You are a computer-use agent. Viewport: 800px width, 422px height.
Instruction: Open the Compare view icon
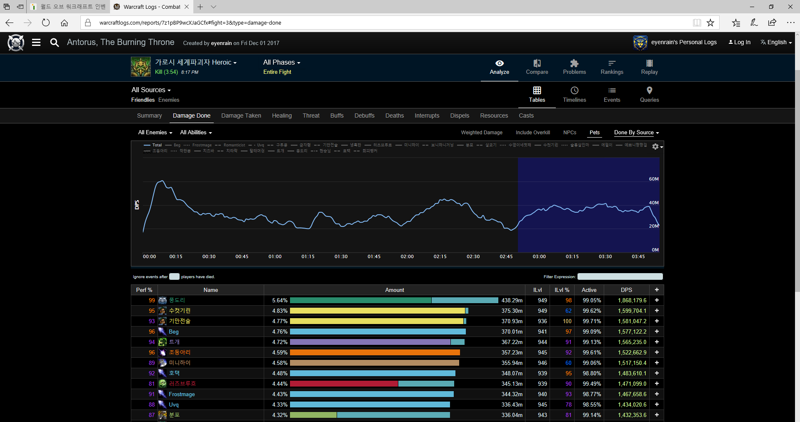[x=537, y=63]
